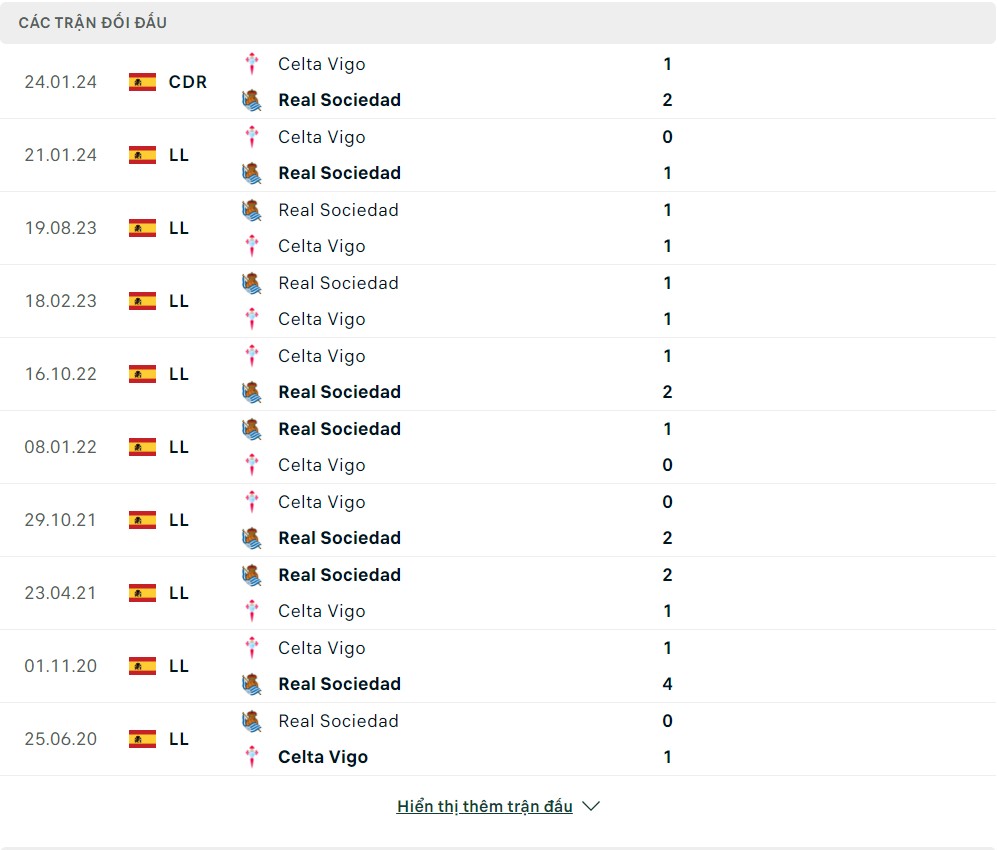Click Real Sociedad crest in 24.01.24 match
997x850 pixels.
coord(252,100)
